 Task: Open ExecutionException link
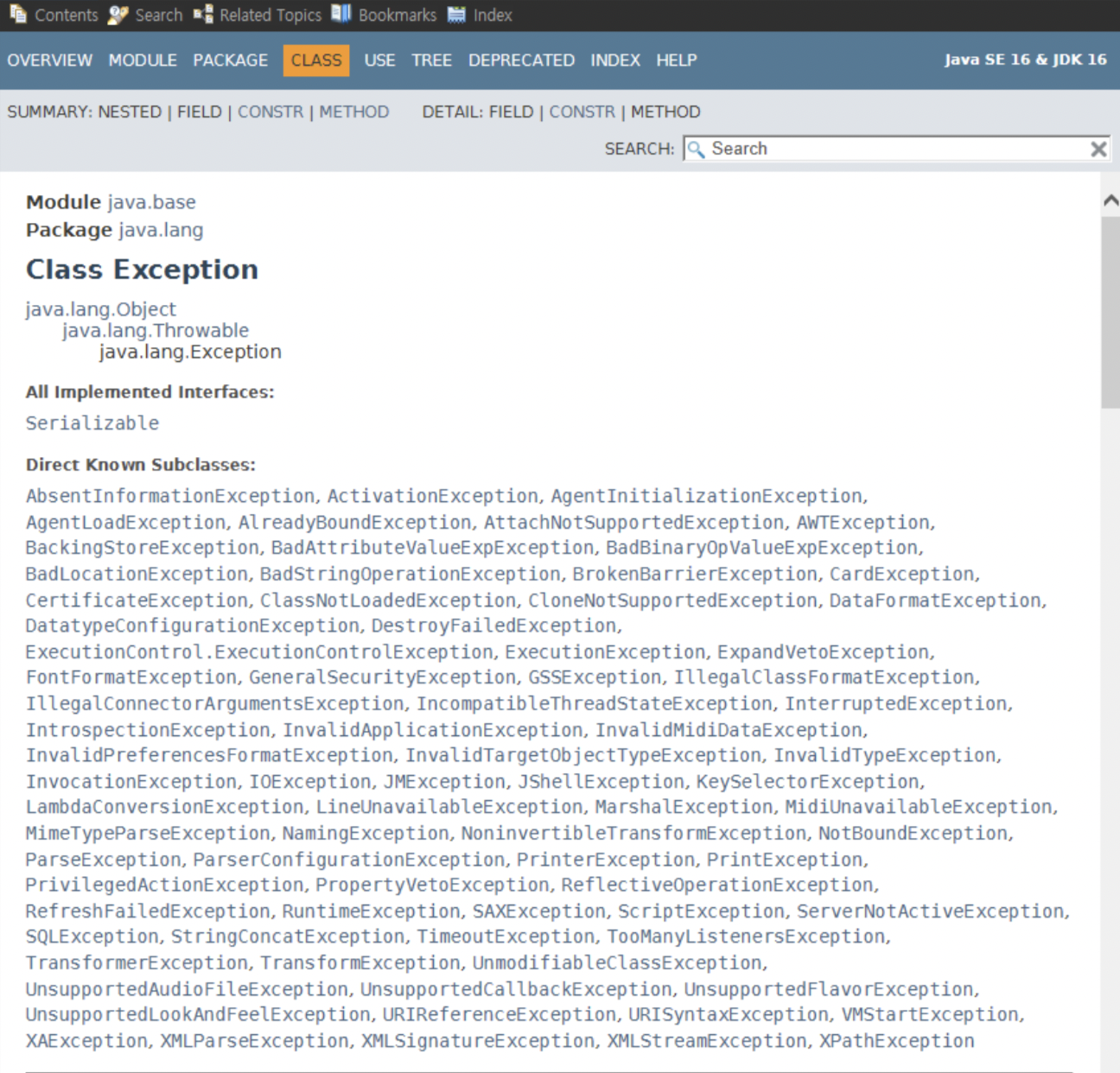606,652
